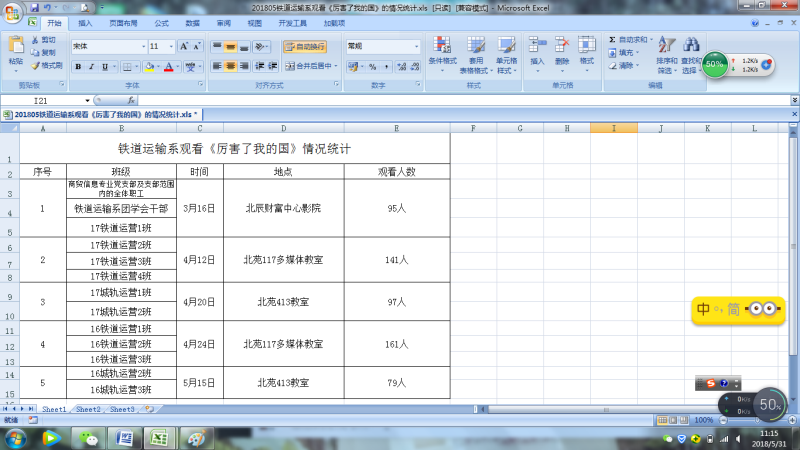Click the font color red A swatch
The image size is (800, 450).
[x=168, y=66]
